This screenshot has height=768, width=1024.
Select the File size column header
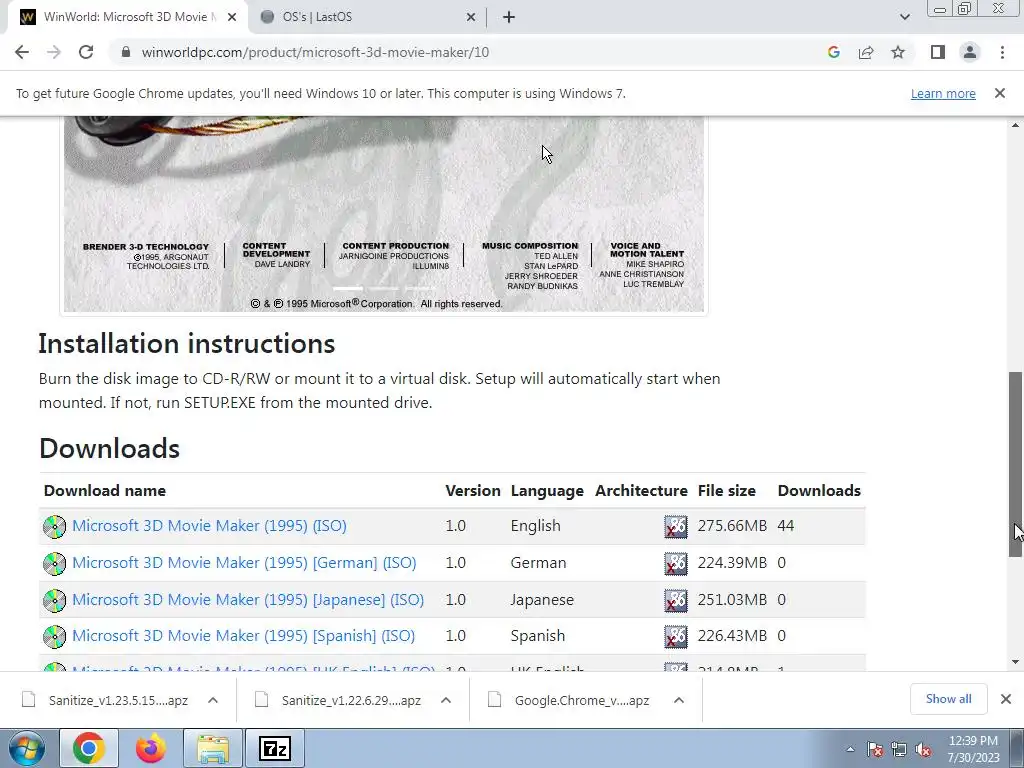coord(726,490)
